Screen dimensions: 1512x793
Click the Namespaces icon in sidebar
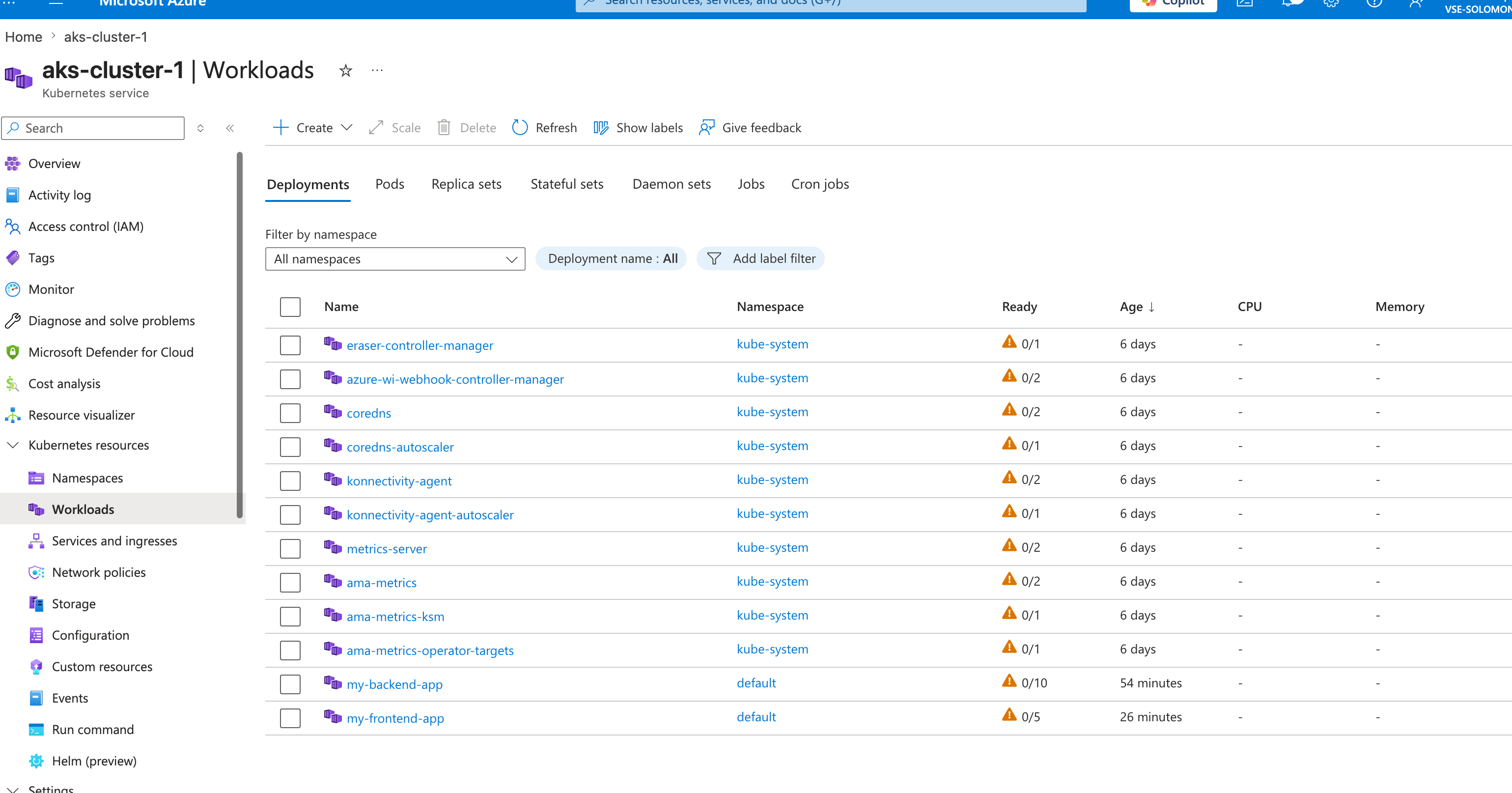coord(36,479)
